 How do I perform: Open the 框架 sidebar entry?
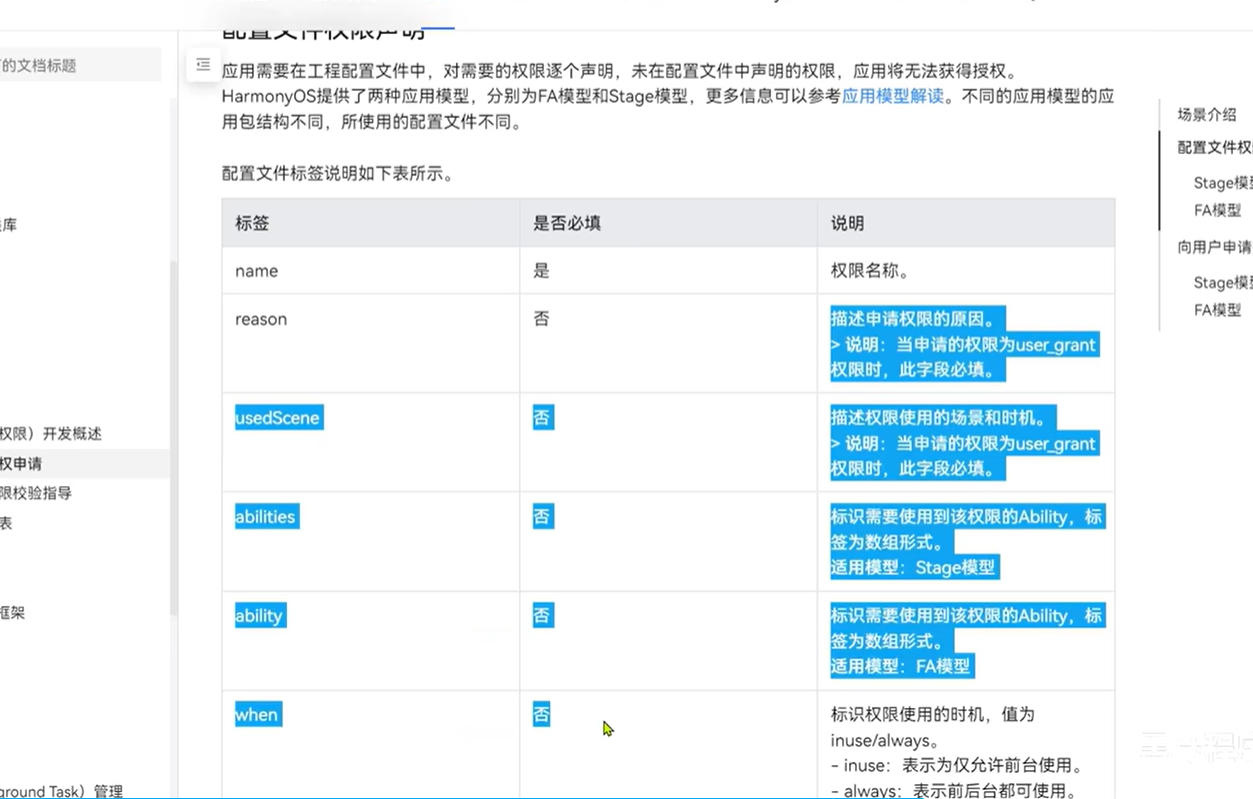(13, 613)
